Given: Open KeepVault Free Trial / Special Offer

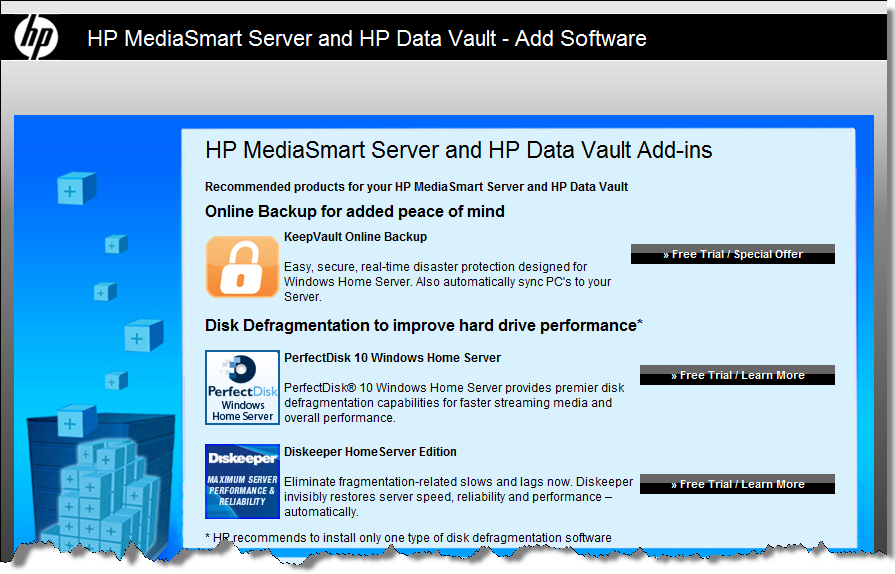Looking at the screenshot, I should click(732, 254).
